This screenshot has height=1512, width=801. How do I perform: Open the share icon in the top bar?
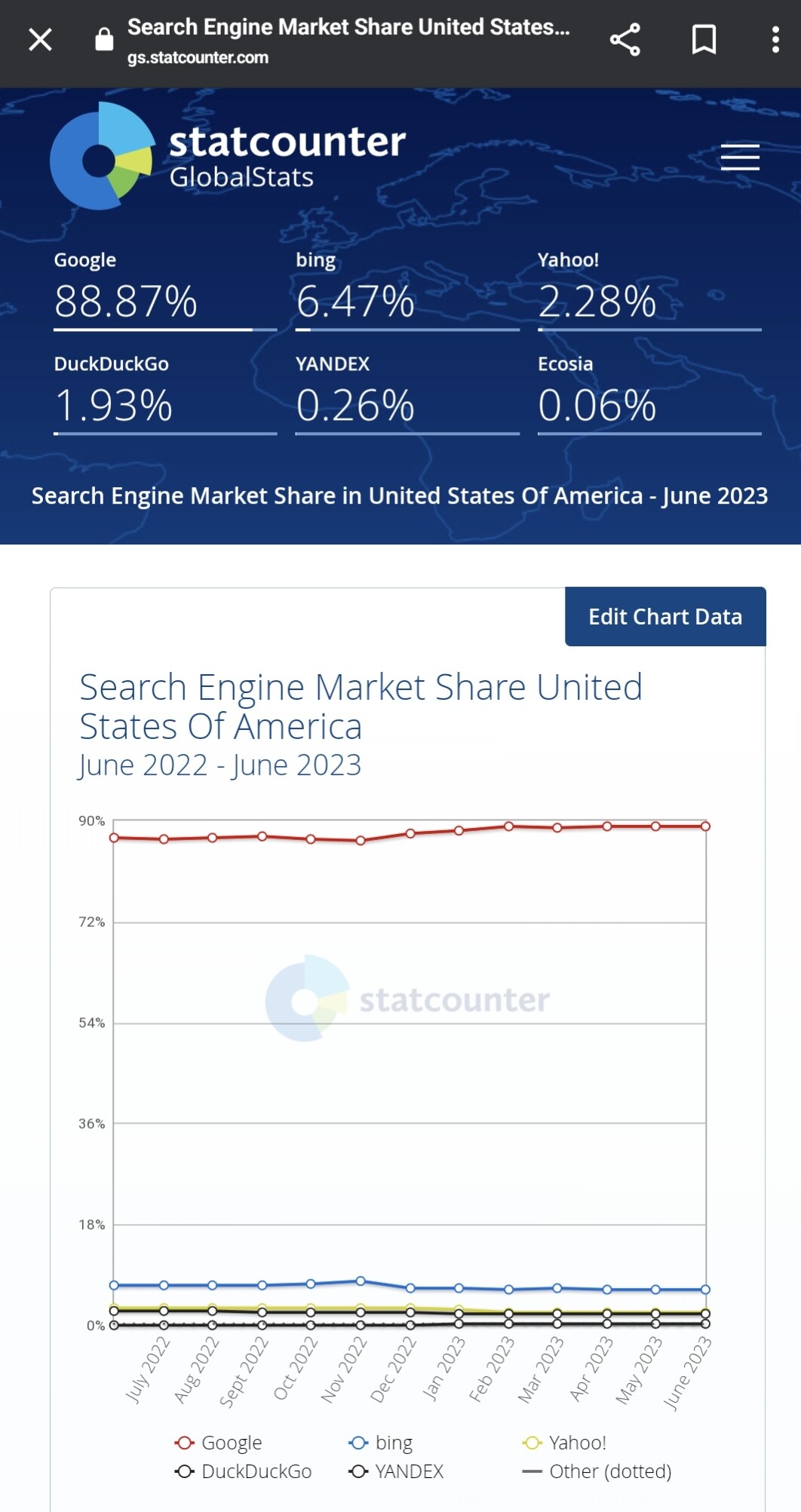tap(625, 39)
